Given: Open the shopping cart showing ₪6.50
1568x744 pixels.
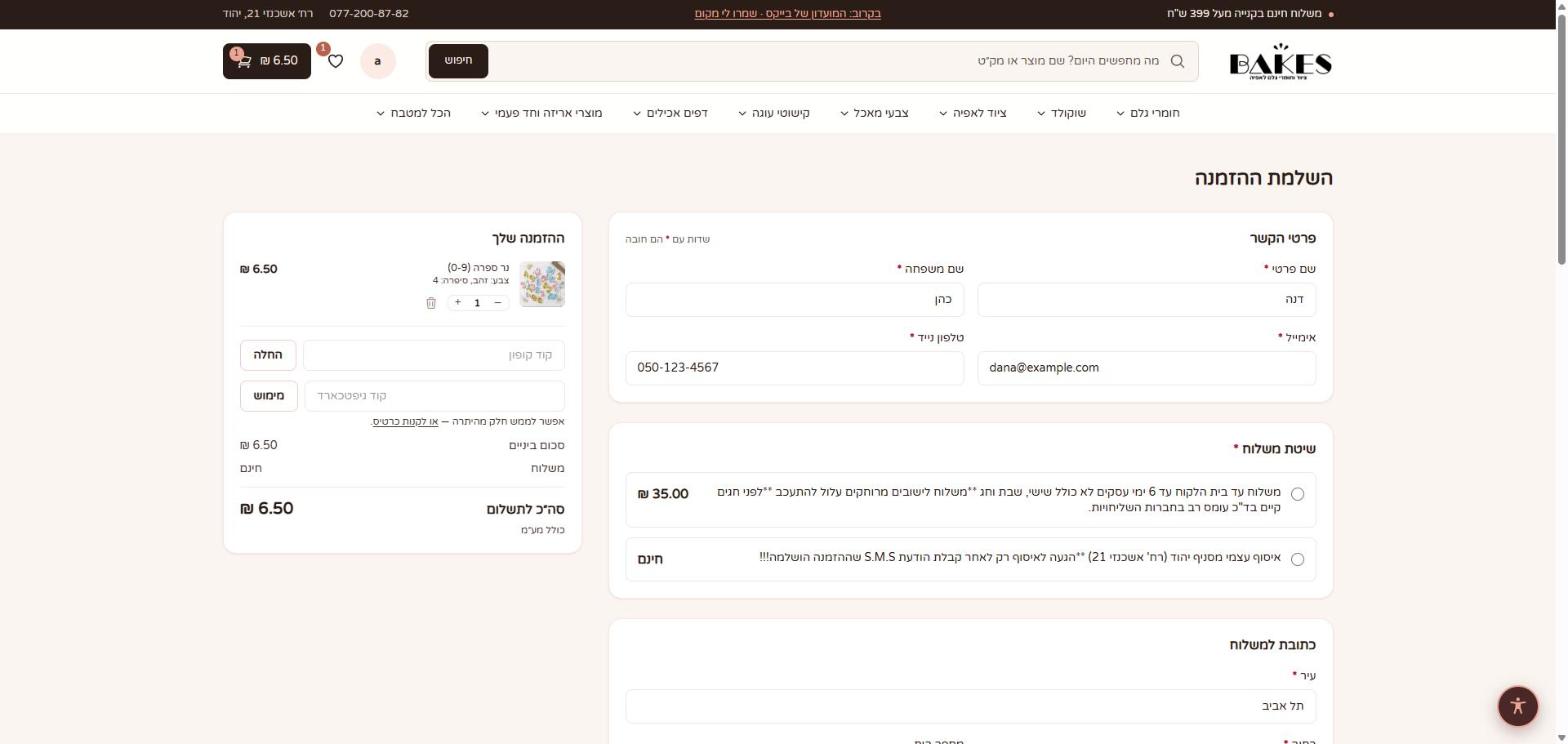Looking at the screenshot, I should coord(267,61).
